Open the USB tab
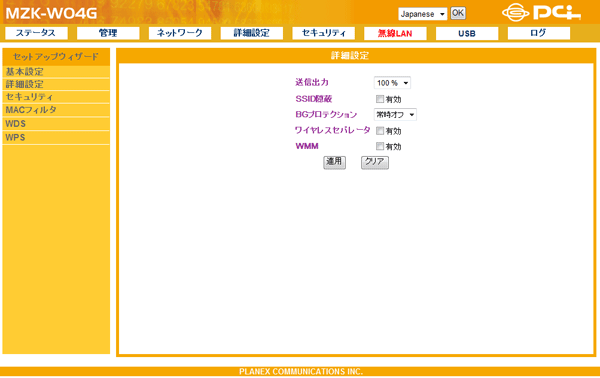Viewport: 600px width, 378px height. 467,33
